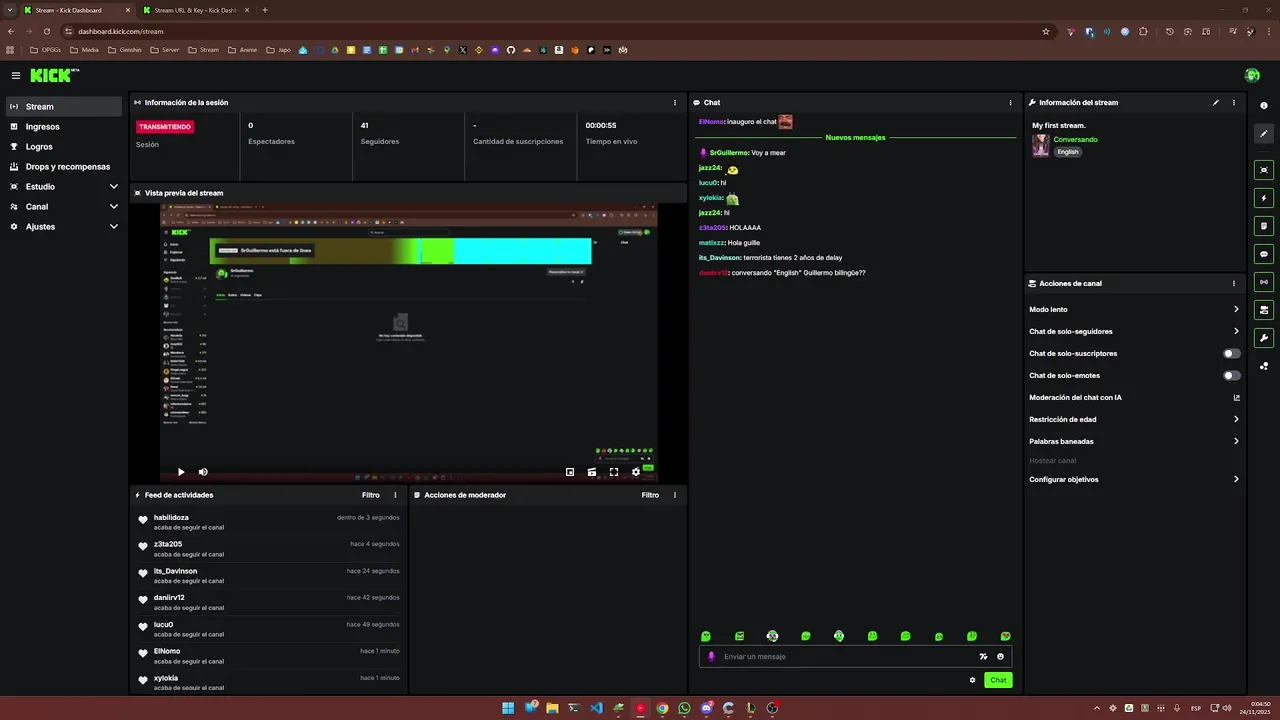This screenshot has height=720, width=1280.
Task: Open the emoji picker in chat input
Action: tap(1000, 657)
